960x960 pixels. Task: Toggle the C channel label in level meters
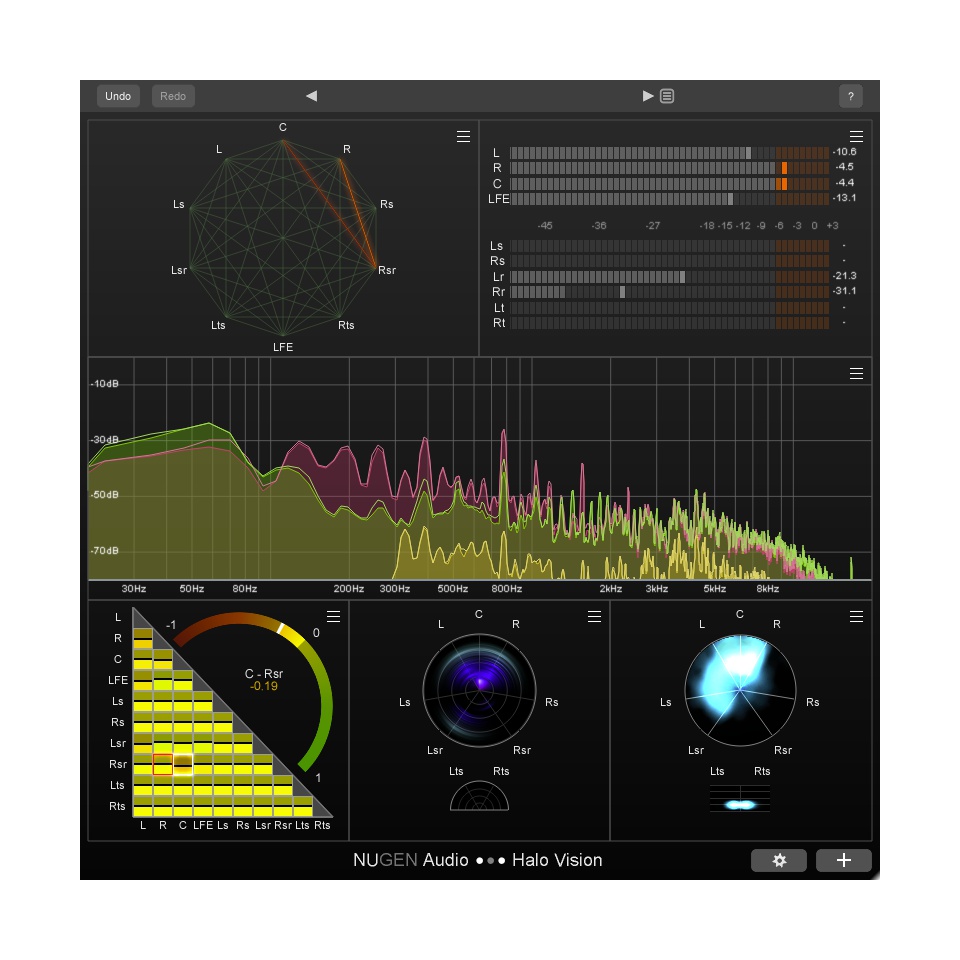(497, 183)
